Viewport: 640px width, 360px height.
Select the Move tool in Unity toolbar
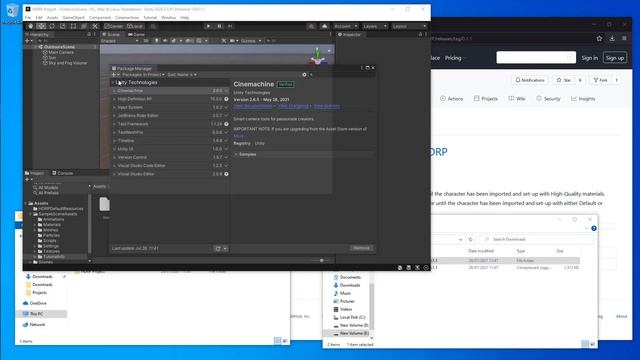[x=41, y=26]
